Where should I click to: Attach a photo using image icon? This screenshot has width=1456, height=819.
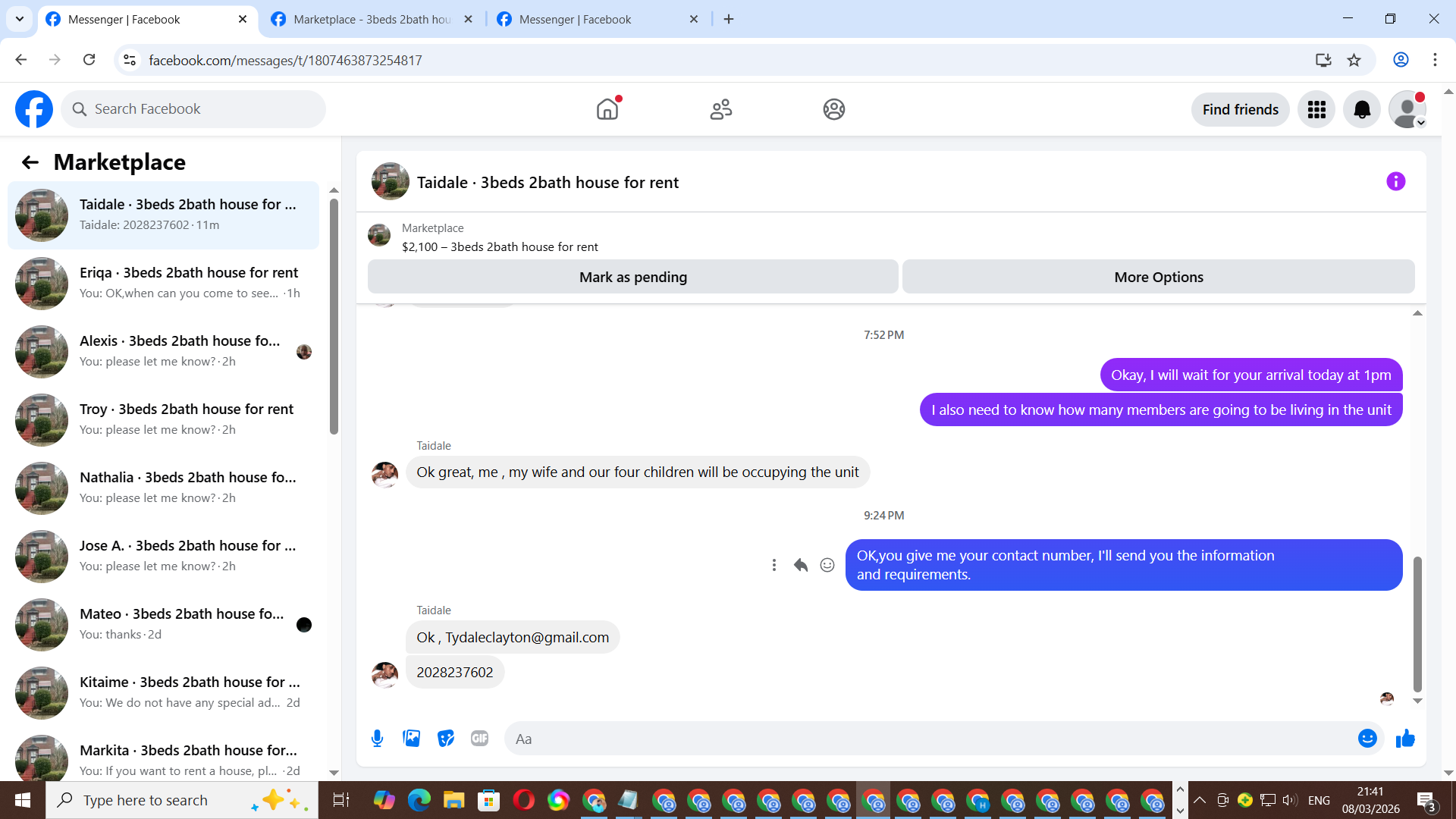pyautogui.click(x=411, y=739)
